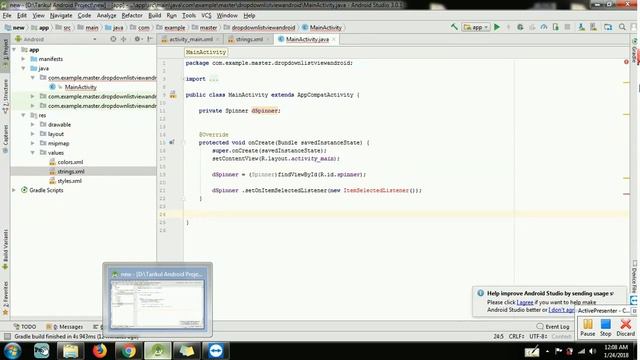Switch to the activity_main.xml tab
640x360 pixels.
191,39
